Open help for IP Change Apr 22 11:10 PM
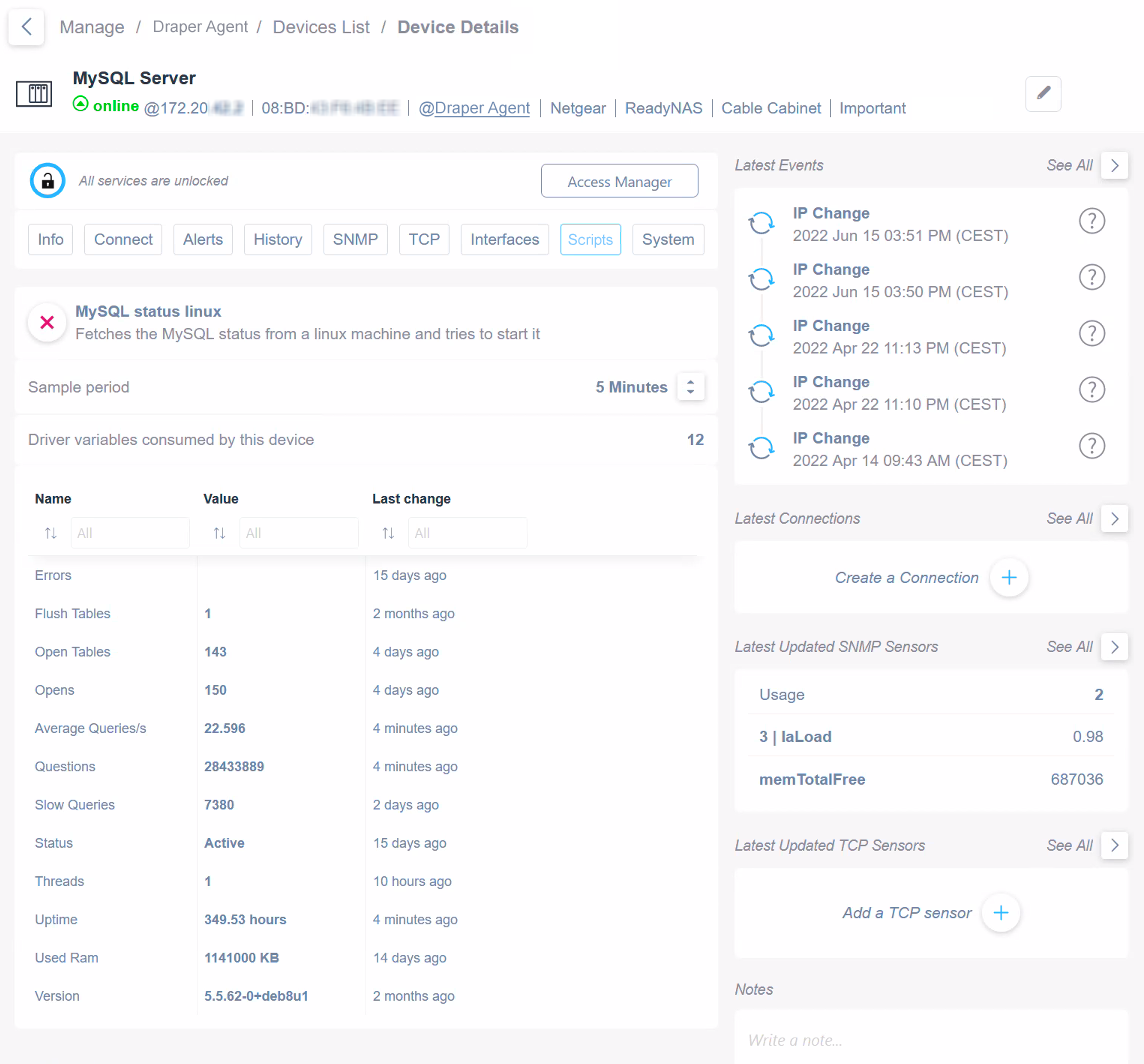Viewport: 1144px width, 1064px height. (x=1091, y=390)
